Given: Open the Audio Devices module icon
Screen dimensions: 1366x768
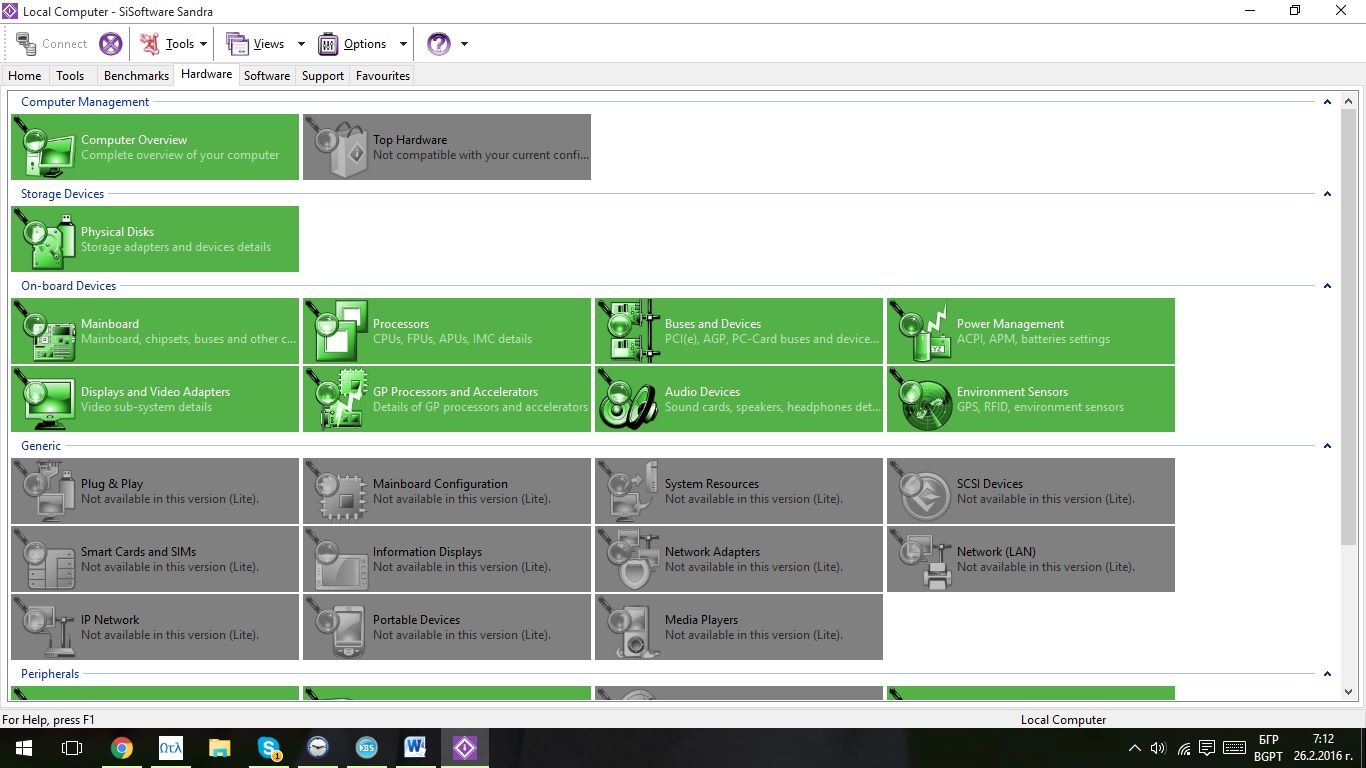Looking at the screenshot, I should pos(629,399).
